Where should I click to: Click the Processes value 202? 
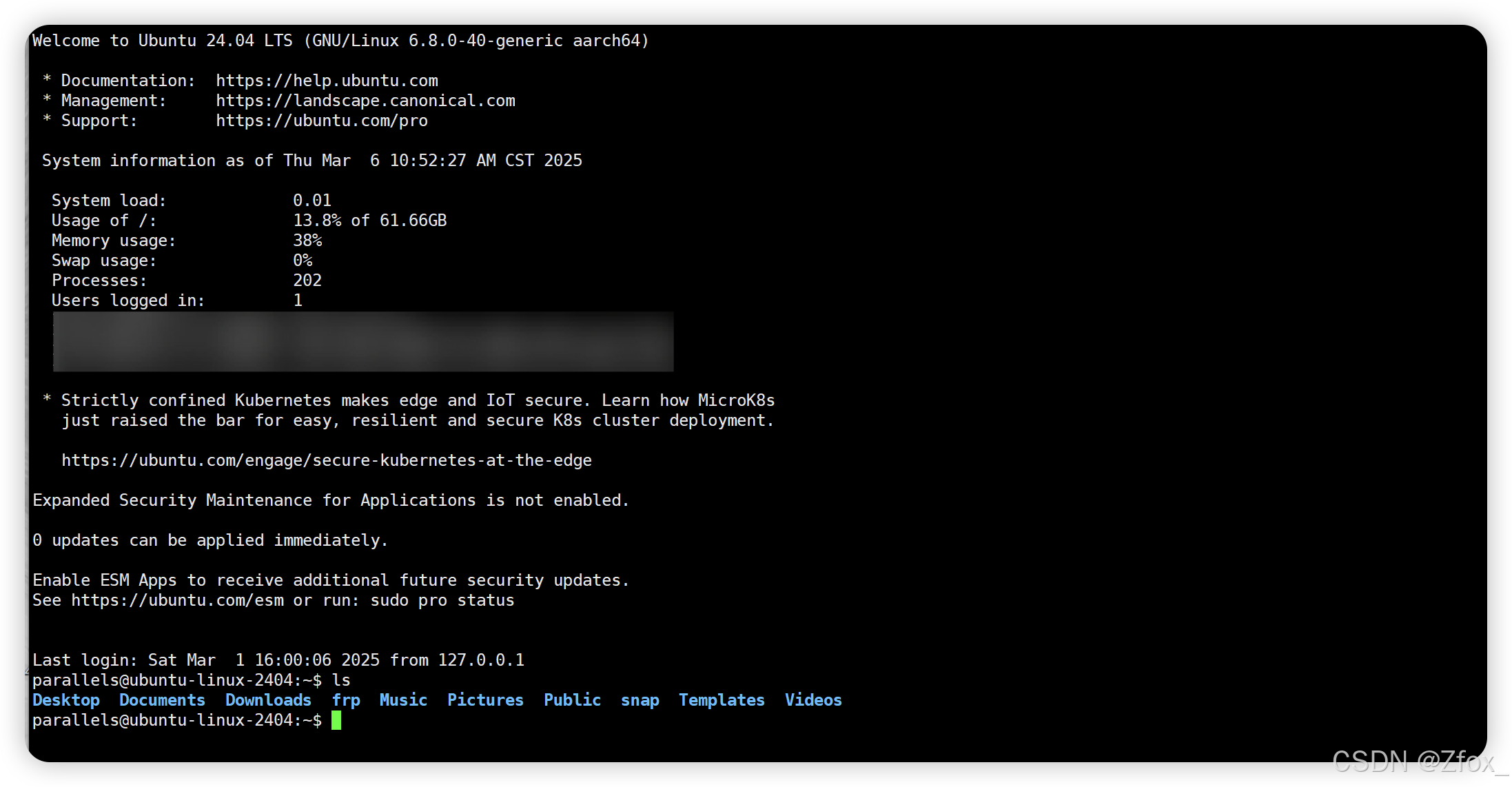click(x=307, y=280)
